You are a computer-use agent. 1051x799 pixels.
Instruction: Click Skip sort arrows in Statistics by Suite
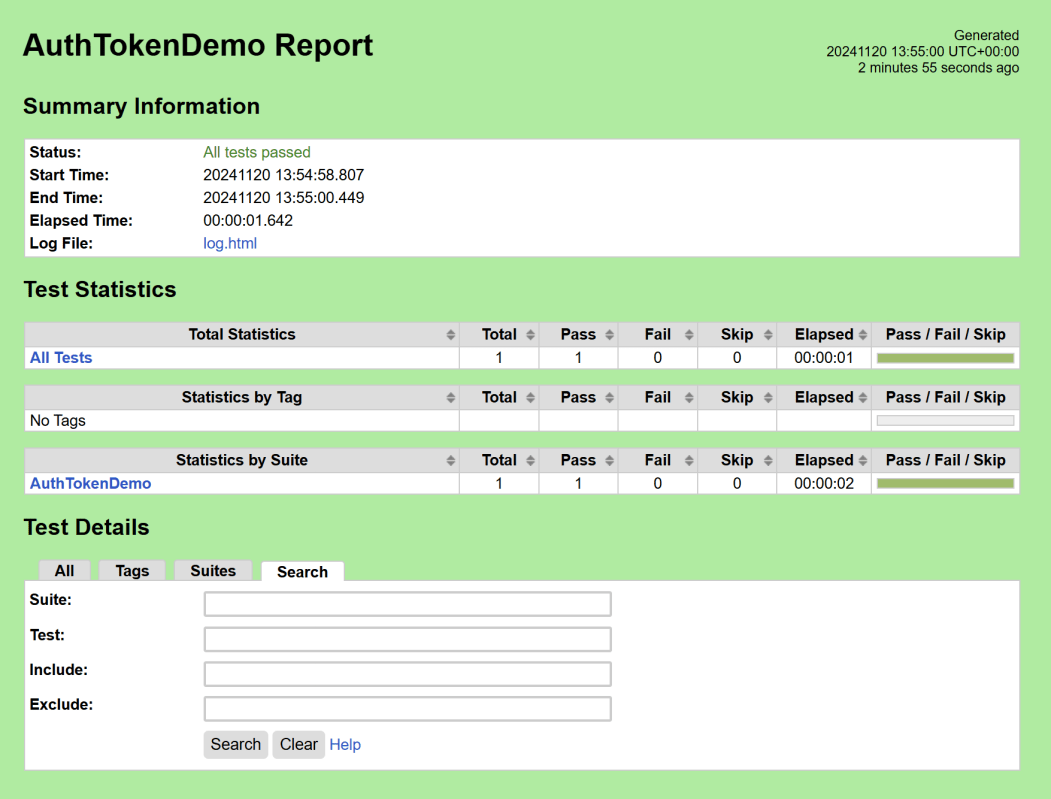tap(768, 461)
